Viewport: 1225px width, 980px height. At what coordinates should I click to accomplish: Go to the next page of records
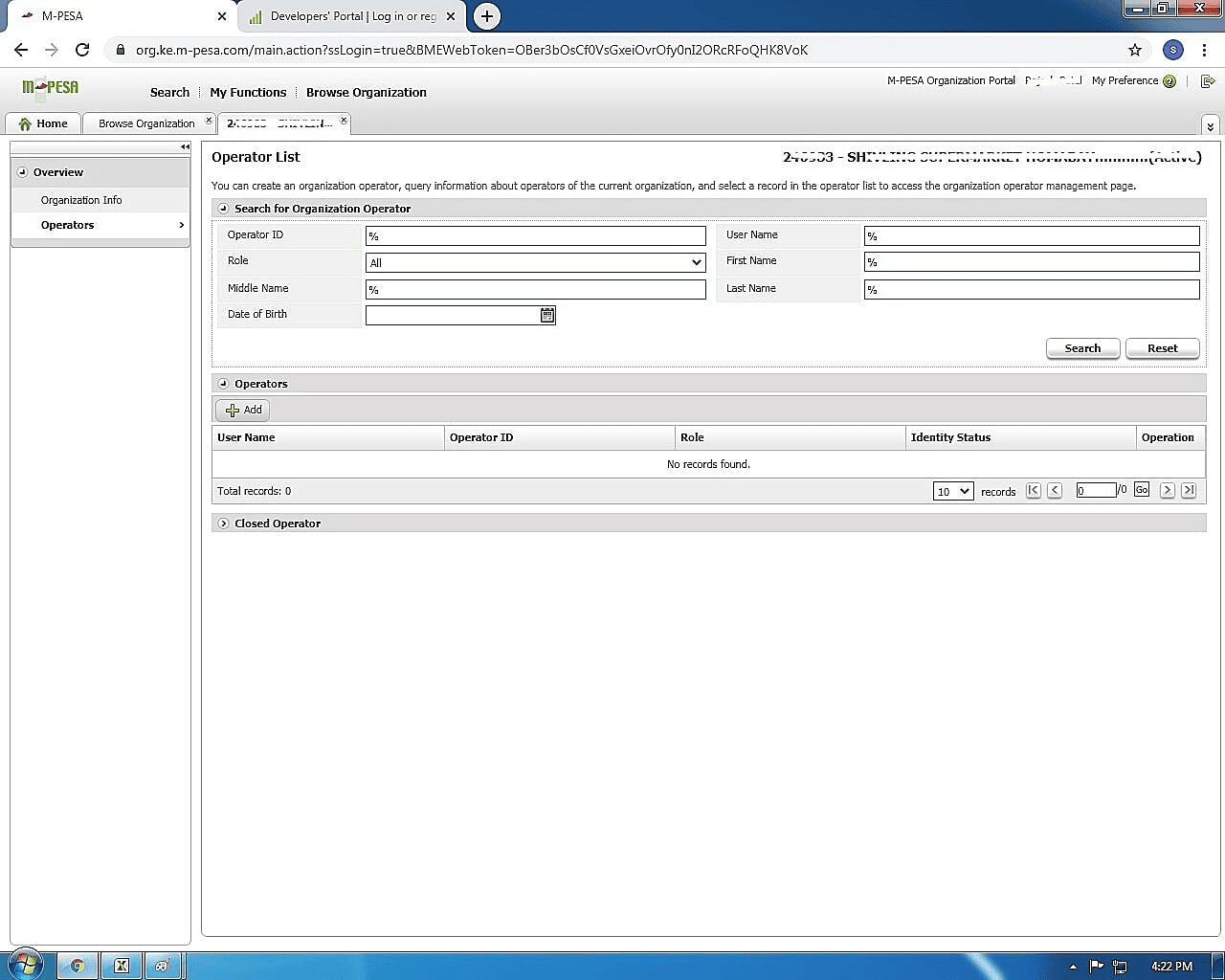pos(1168,490)
